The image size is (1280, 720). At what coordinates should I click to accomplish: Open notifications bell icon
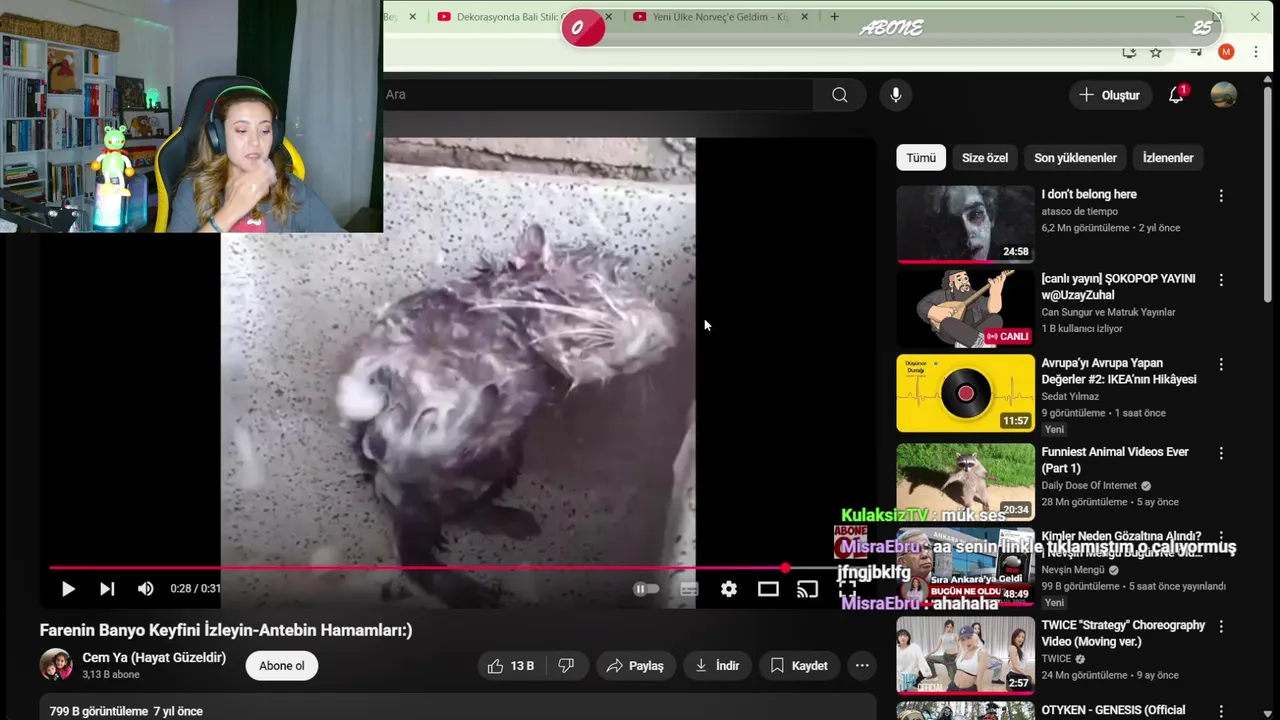point(1176,95)
